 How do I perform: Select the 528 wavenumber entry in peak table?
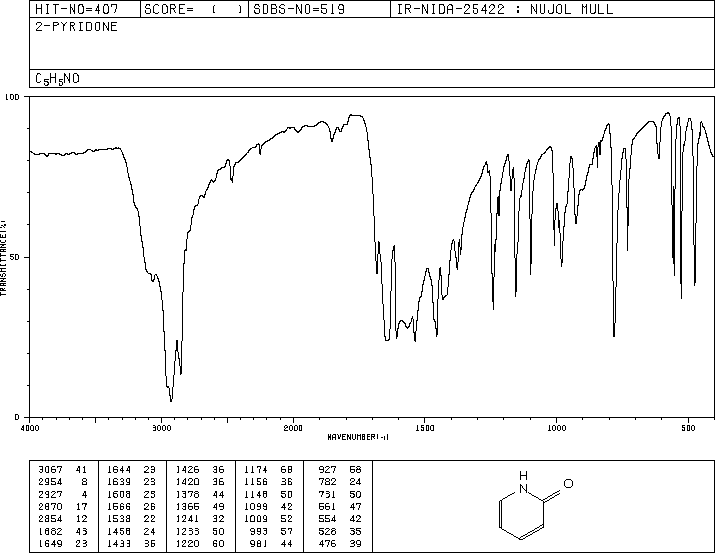coord(327,531)
